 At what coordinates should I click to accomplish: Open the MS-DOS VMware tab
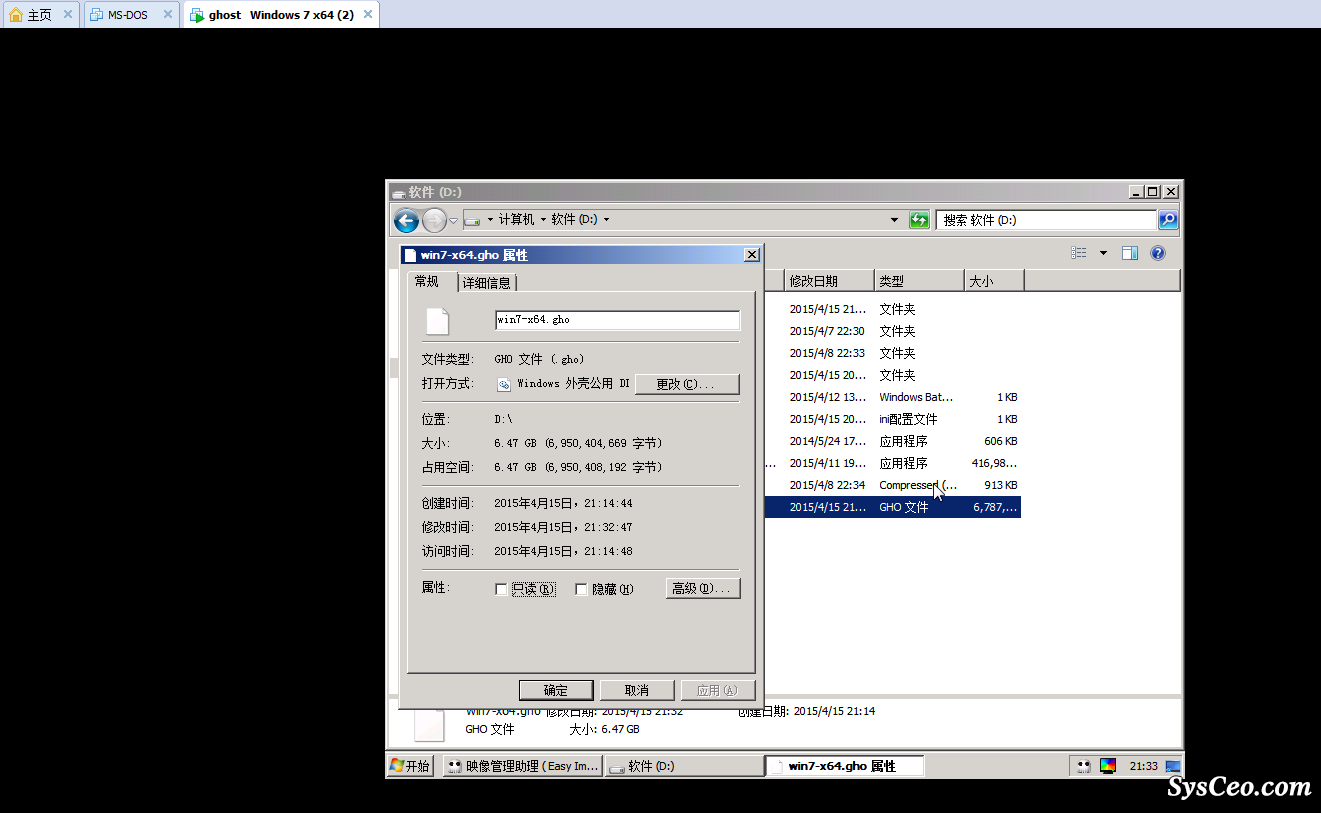coord(130,15)
